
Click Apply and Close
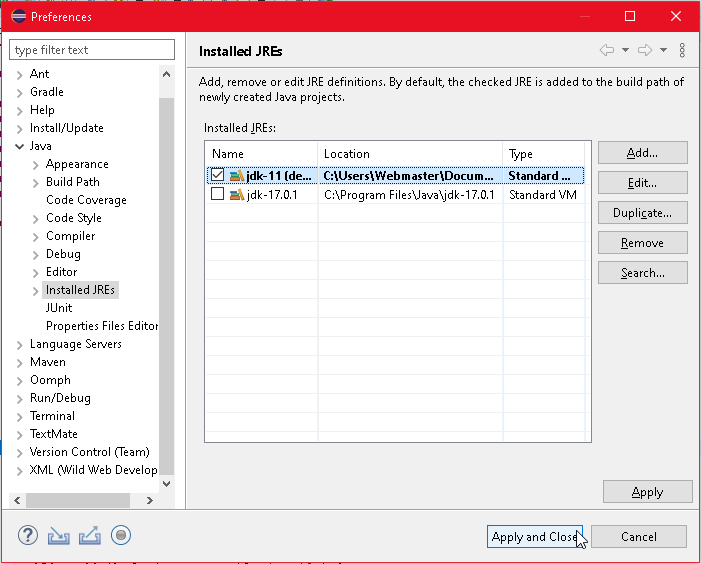[x=535, y=537]
